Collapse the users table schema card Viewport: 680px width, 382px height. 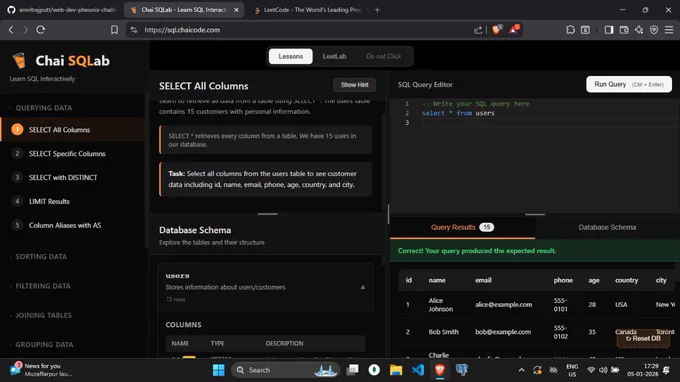click(363, 287)
